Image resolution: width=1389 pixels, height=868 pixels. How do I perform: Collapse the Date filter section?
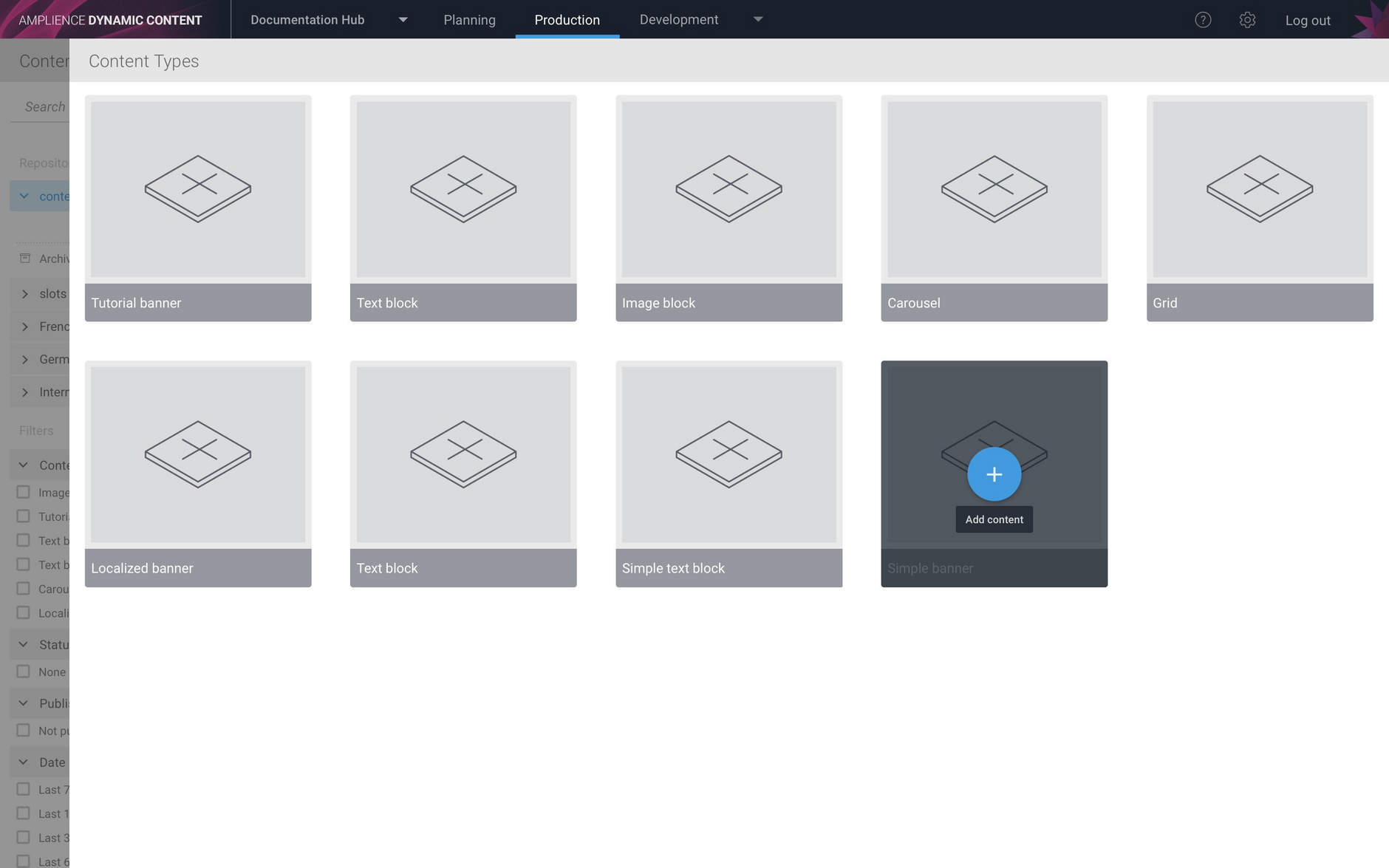21,761
